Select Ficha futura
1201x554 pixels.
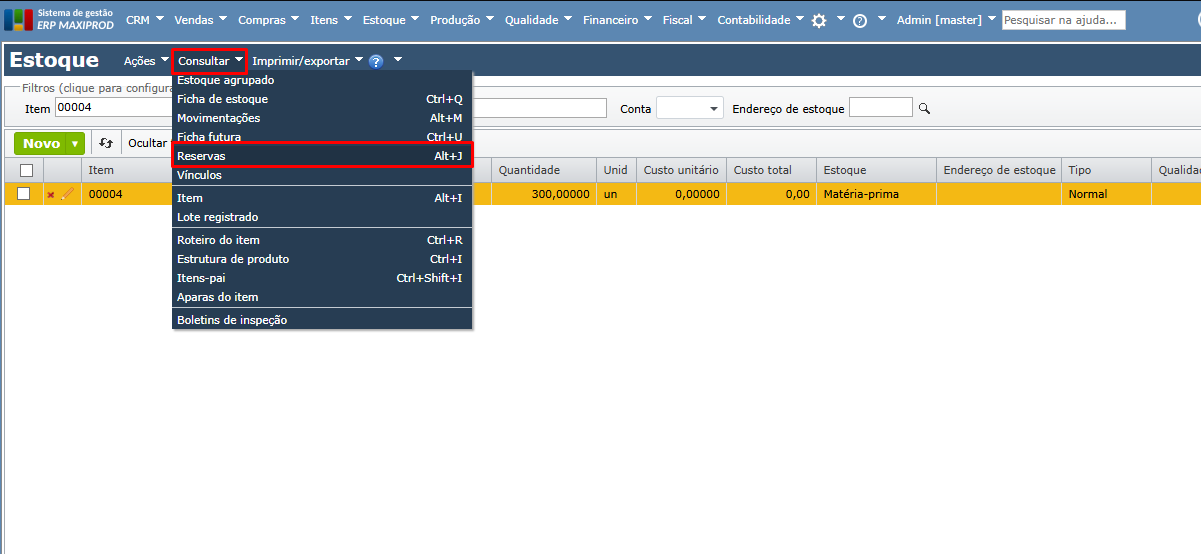322,137
